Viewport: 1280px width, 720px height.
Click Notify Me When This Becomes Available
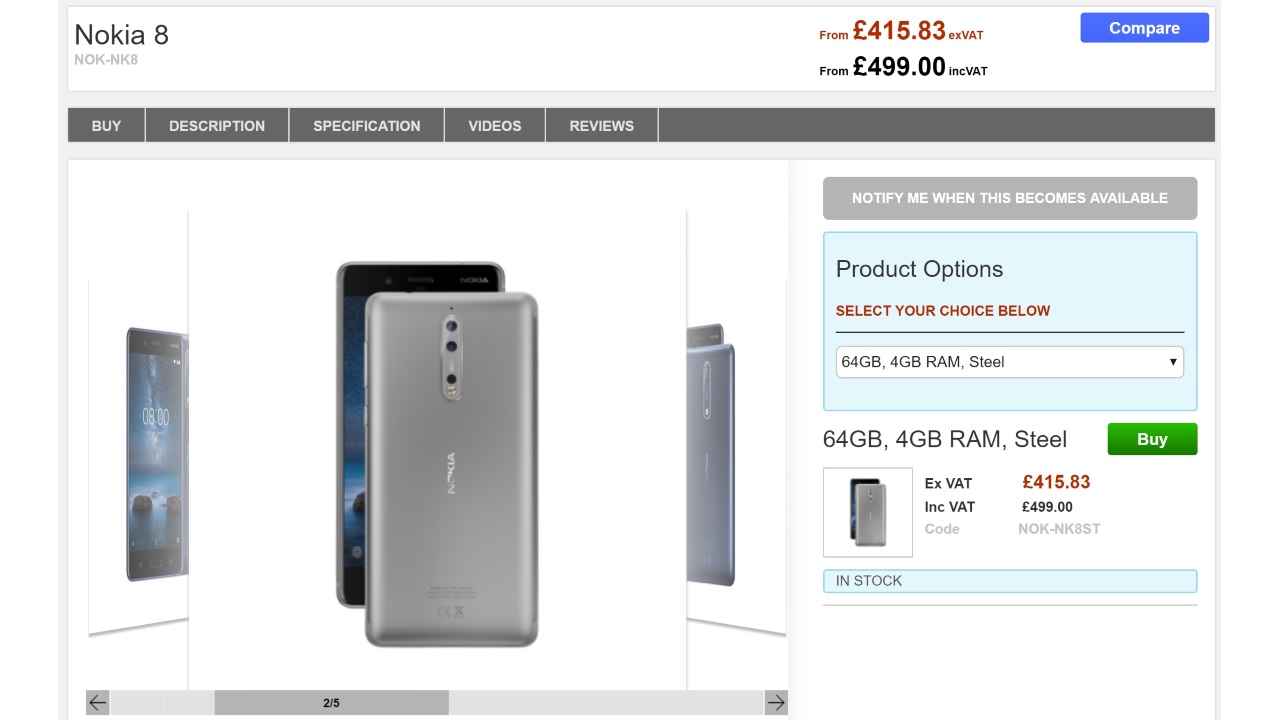[1010, 198]
